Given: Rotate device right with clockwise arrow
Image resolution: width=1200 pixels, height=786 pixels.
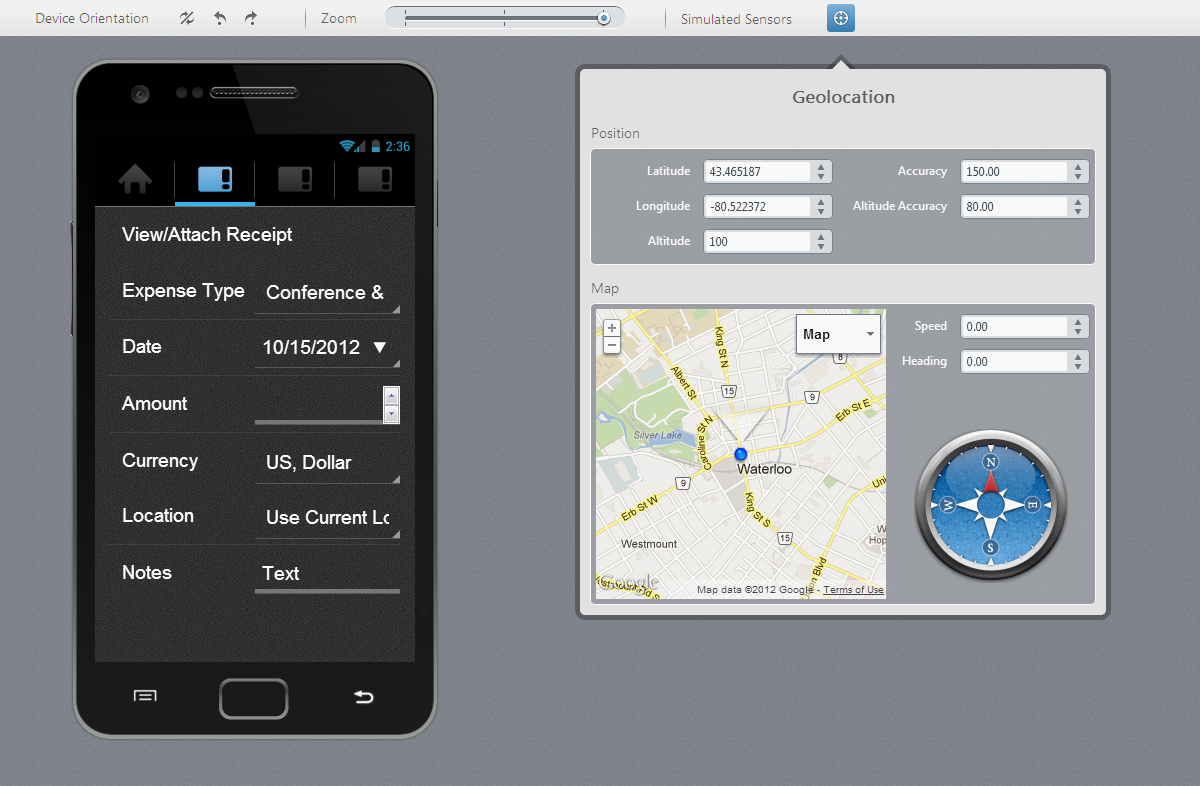Looking at the screenshot, I should (x=251, y=18).
